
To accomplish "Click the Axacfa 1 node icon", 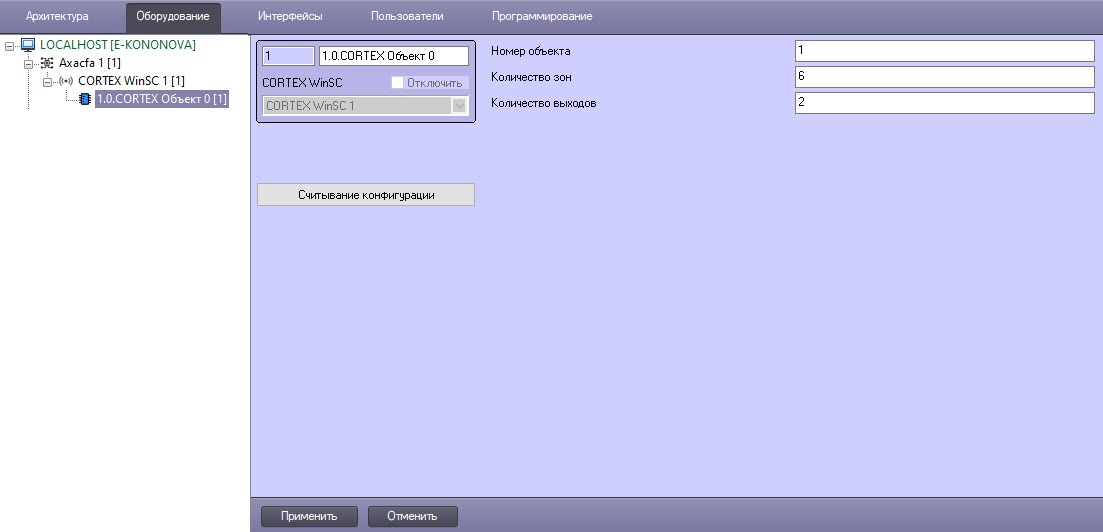I will pos(47,63).
